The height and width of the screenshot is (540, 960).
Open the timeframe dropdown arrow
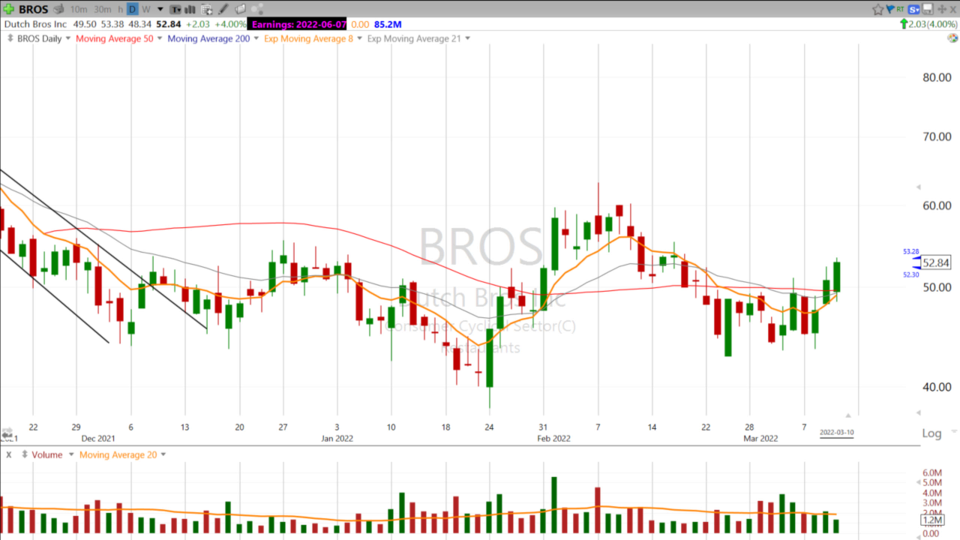[x=160, y=9]
